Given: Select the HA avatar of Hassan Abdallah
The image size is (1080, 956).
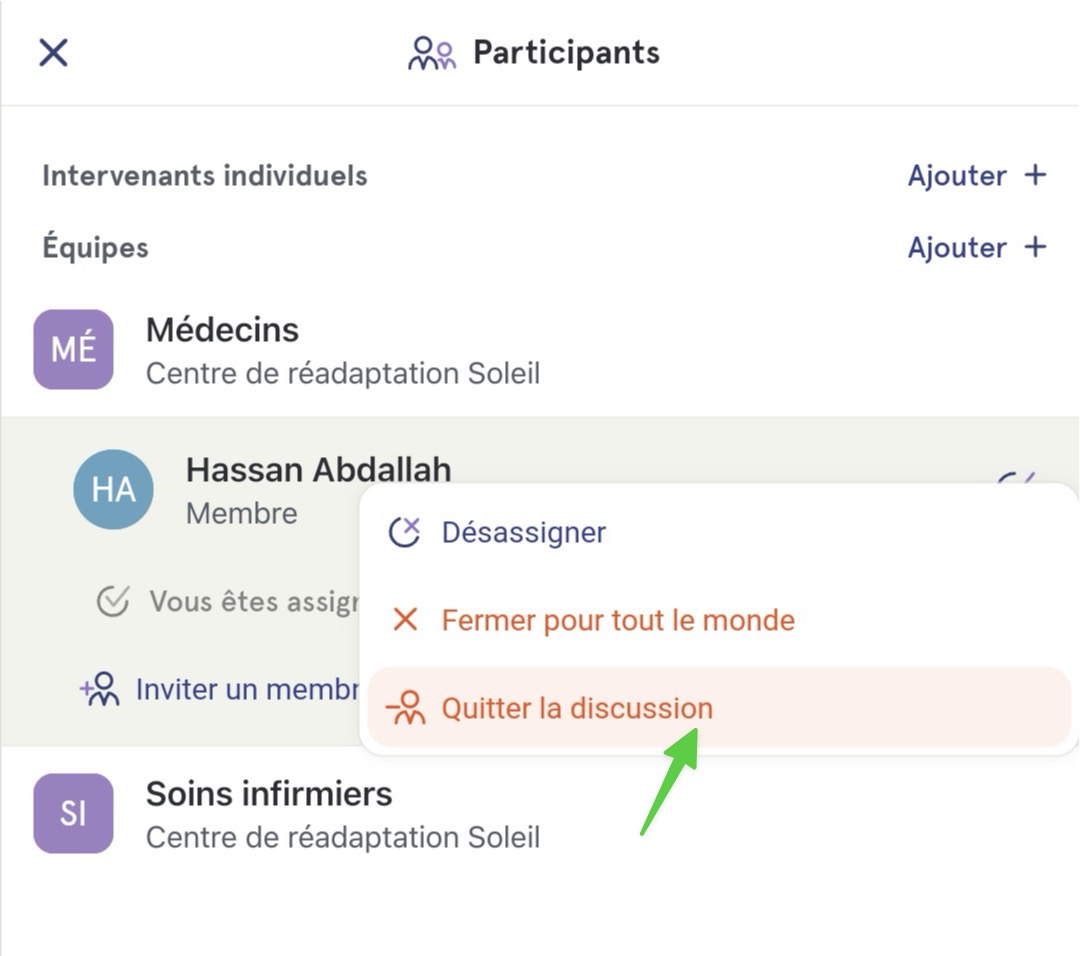Looking at the screenshot, I should click(x=114, y=489).
